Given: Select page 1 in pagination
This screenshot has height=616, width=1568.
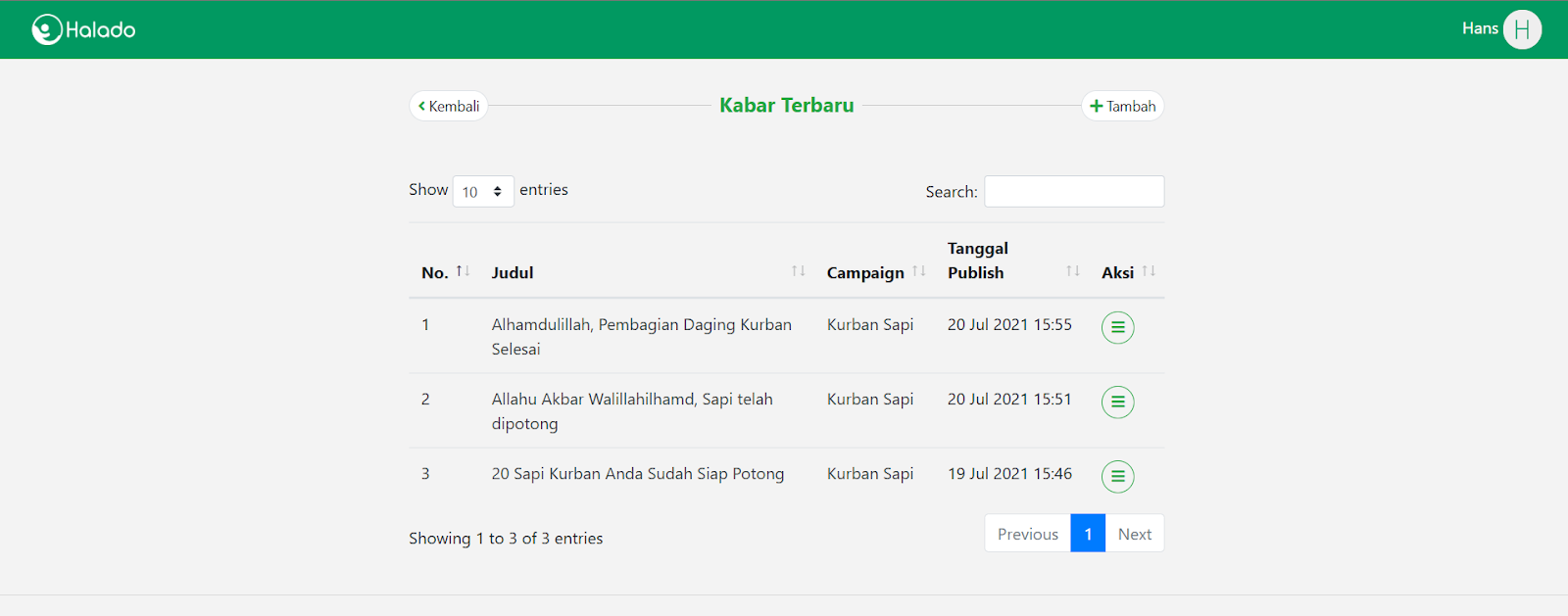Looking at the screenshot, I should [1088, 534].
